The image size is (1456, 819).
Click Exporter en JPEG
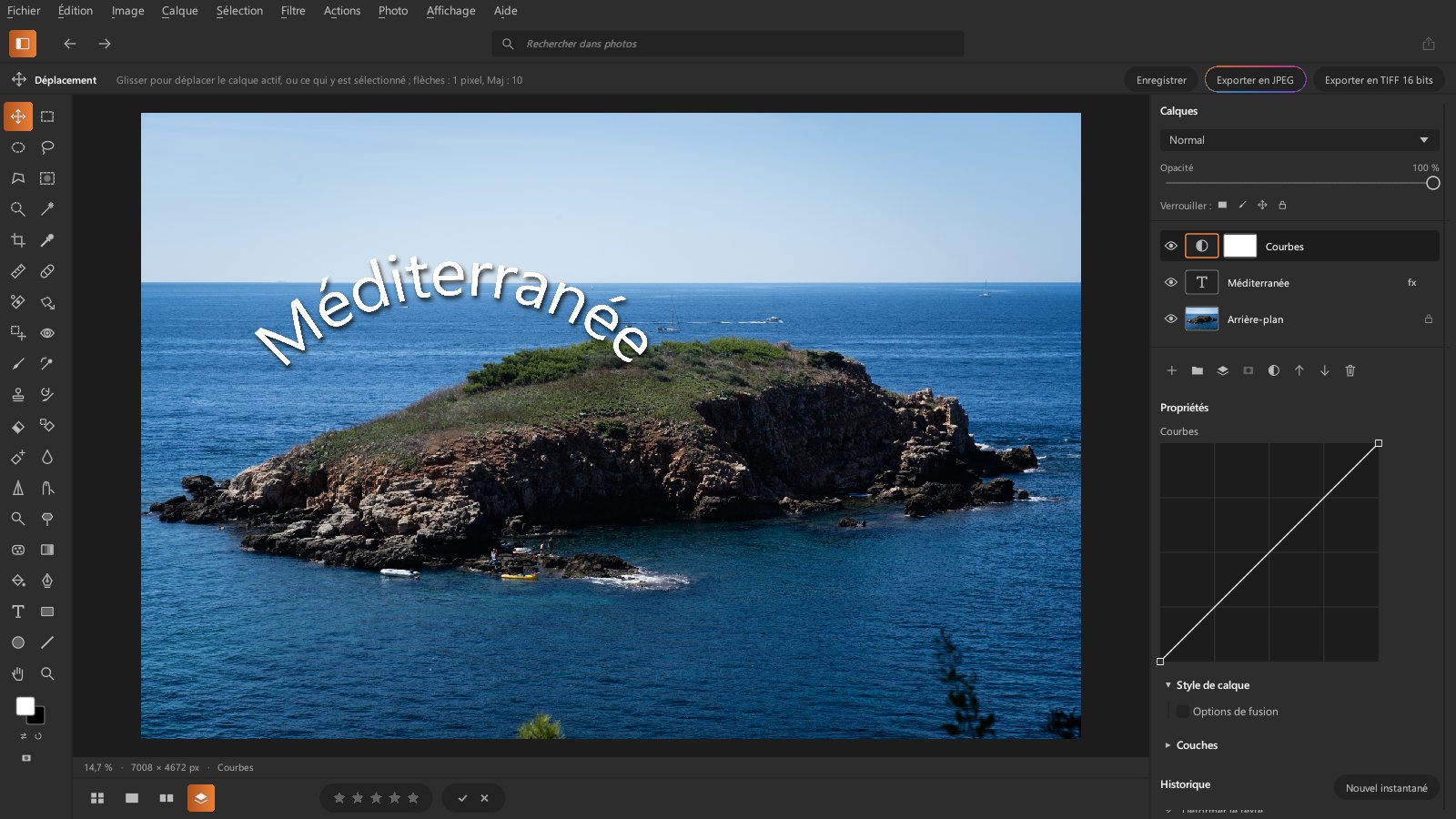(1255, 80)
